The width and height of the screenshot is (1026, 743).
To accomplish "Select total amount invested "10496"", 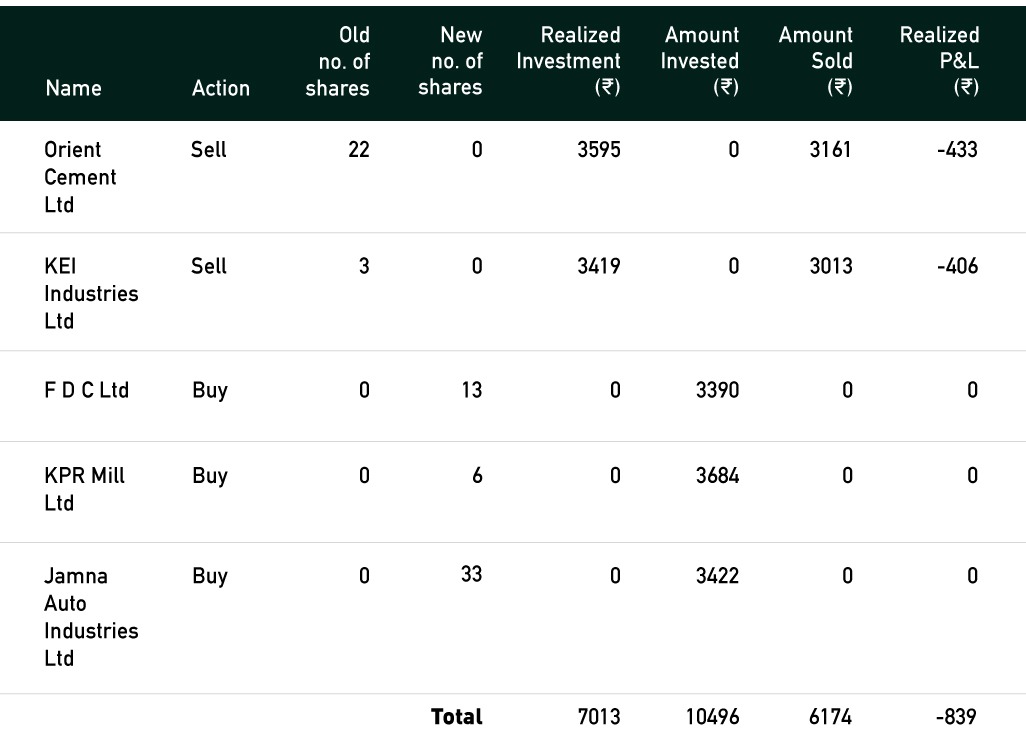I will pyautogui.click(x=713, y=717).
